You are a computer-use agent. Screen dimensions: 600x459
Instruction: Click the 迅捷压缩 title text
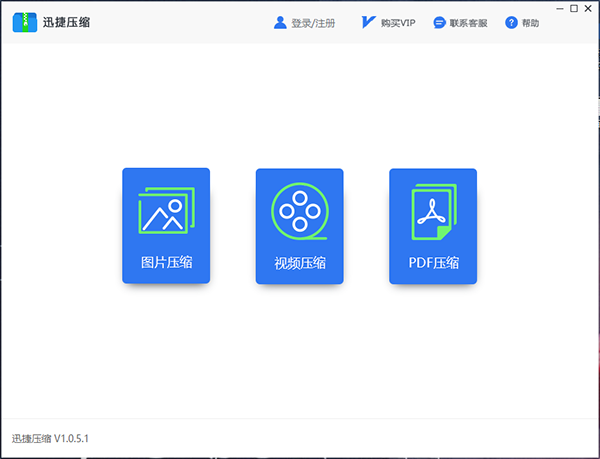click(66, 22)
